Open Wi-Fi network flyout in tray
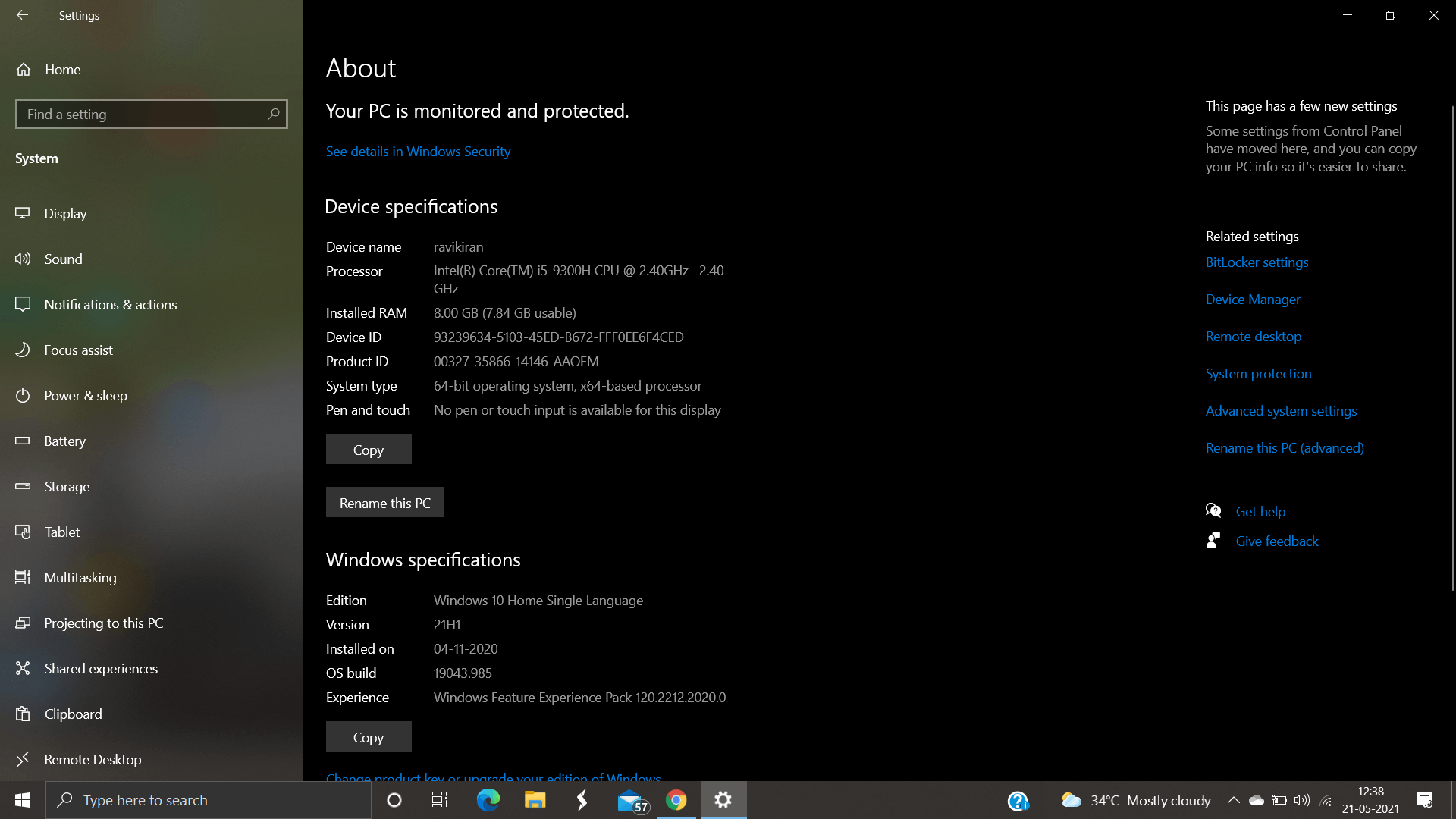The width and height of the screenshot is (1456, 819). tap(1326, 800)
